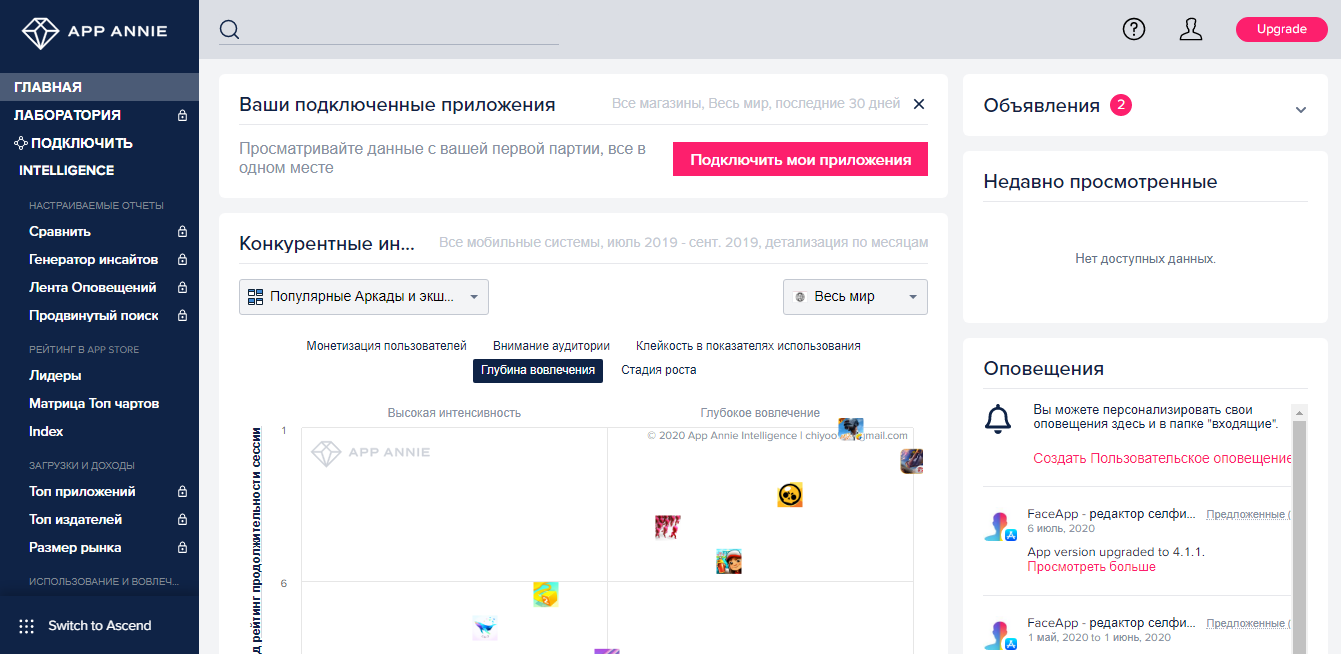This screenshot has width=1341, height=654.
Task: Click the white bird app icon in chart
Action: (x=485, y=628)
